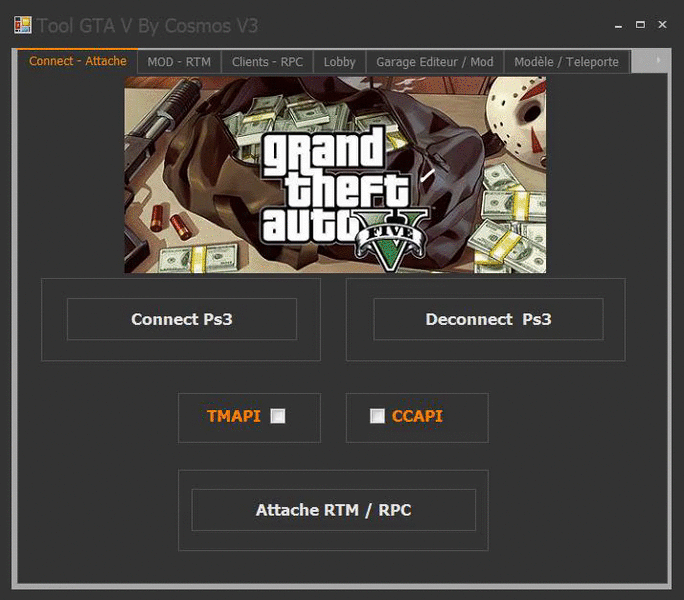Screen dimensions: 684x600
Task: Click the Deconnect Ps3 button
Action: [x=489, y=319]
